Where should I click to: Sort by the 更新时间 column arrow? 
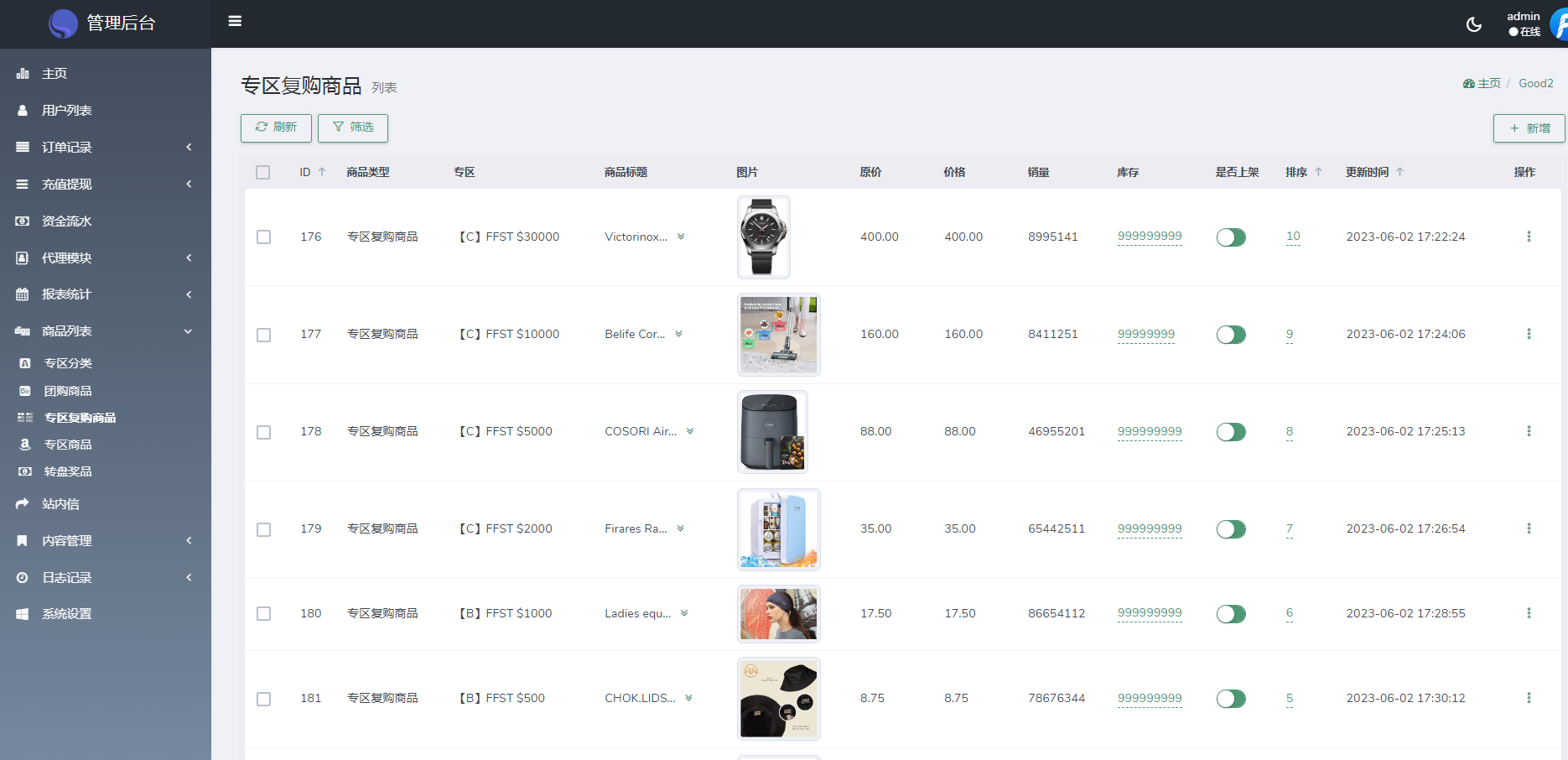1400,172
